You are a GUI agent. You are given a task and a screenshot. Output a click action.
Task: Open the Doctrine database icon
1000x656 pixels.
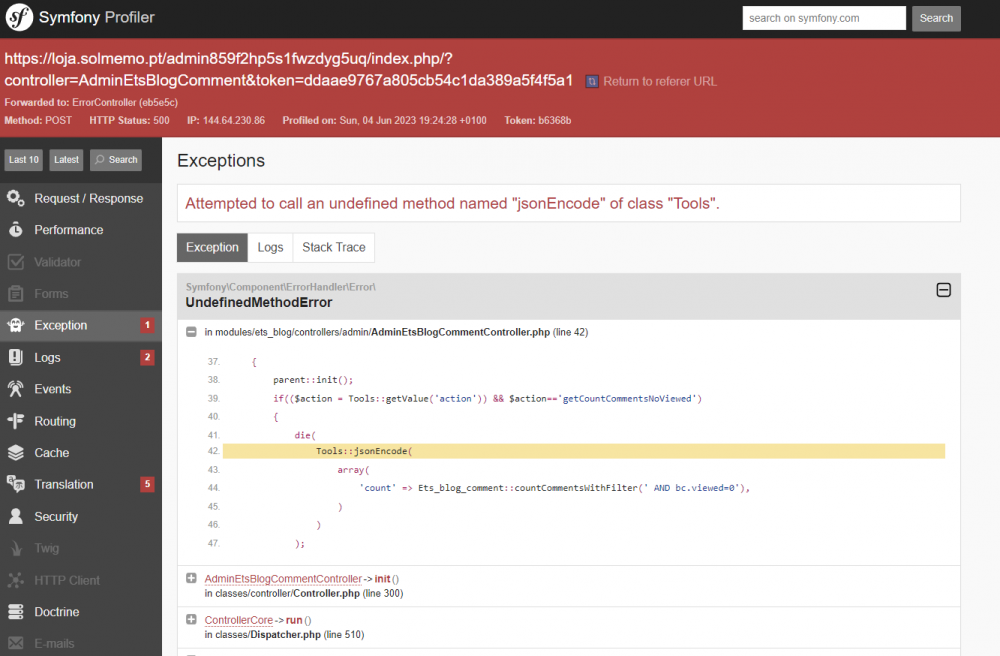(x=16, y=612)
